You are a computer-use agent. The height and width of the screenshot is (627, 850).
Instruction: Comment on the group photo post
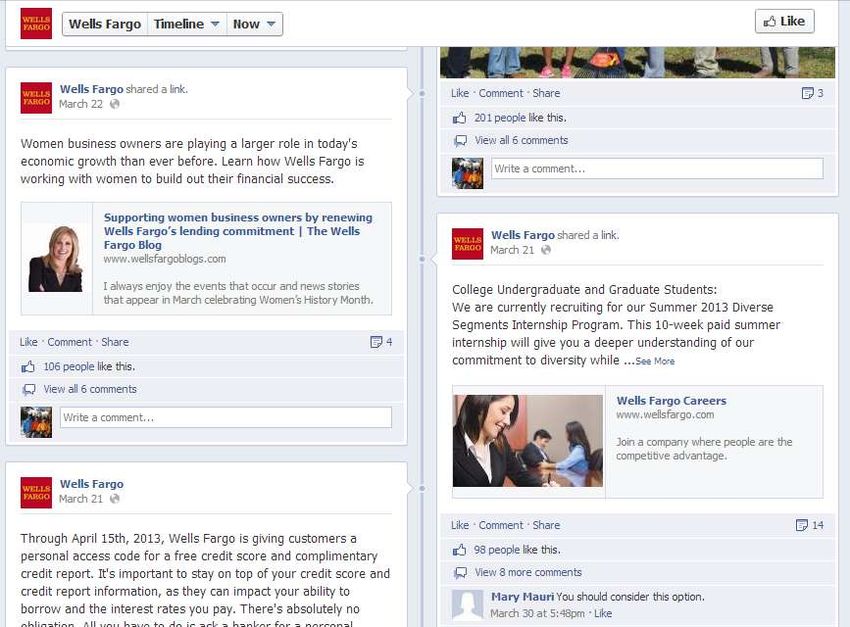click(x=501, y=93)
